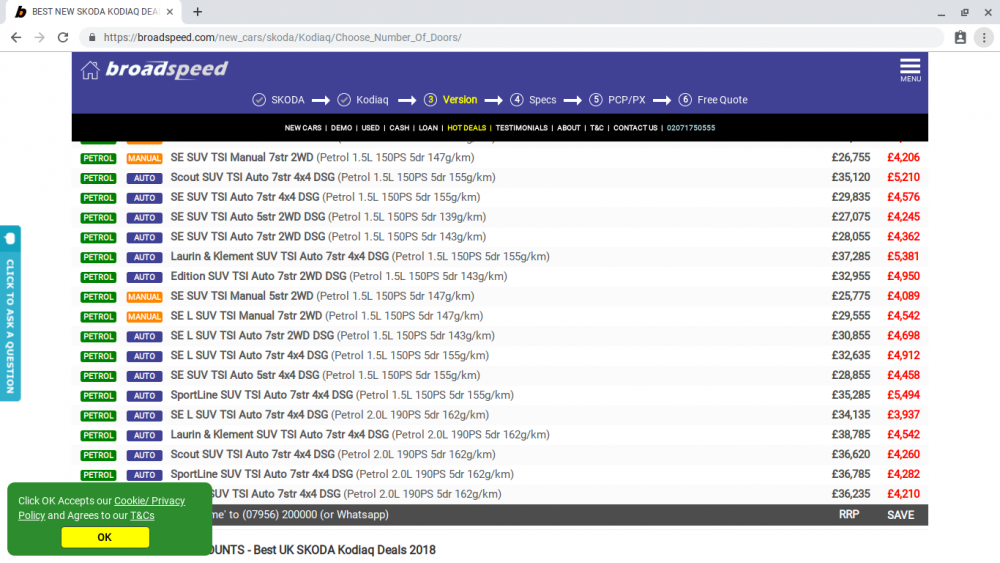Screen dimensions: 1000x563
Task: Select SE SUV TSI Auto 7str 2WD DSG
Action: click(x=328, y=237)
